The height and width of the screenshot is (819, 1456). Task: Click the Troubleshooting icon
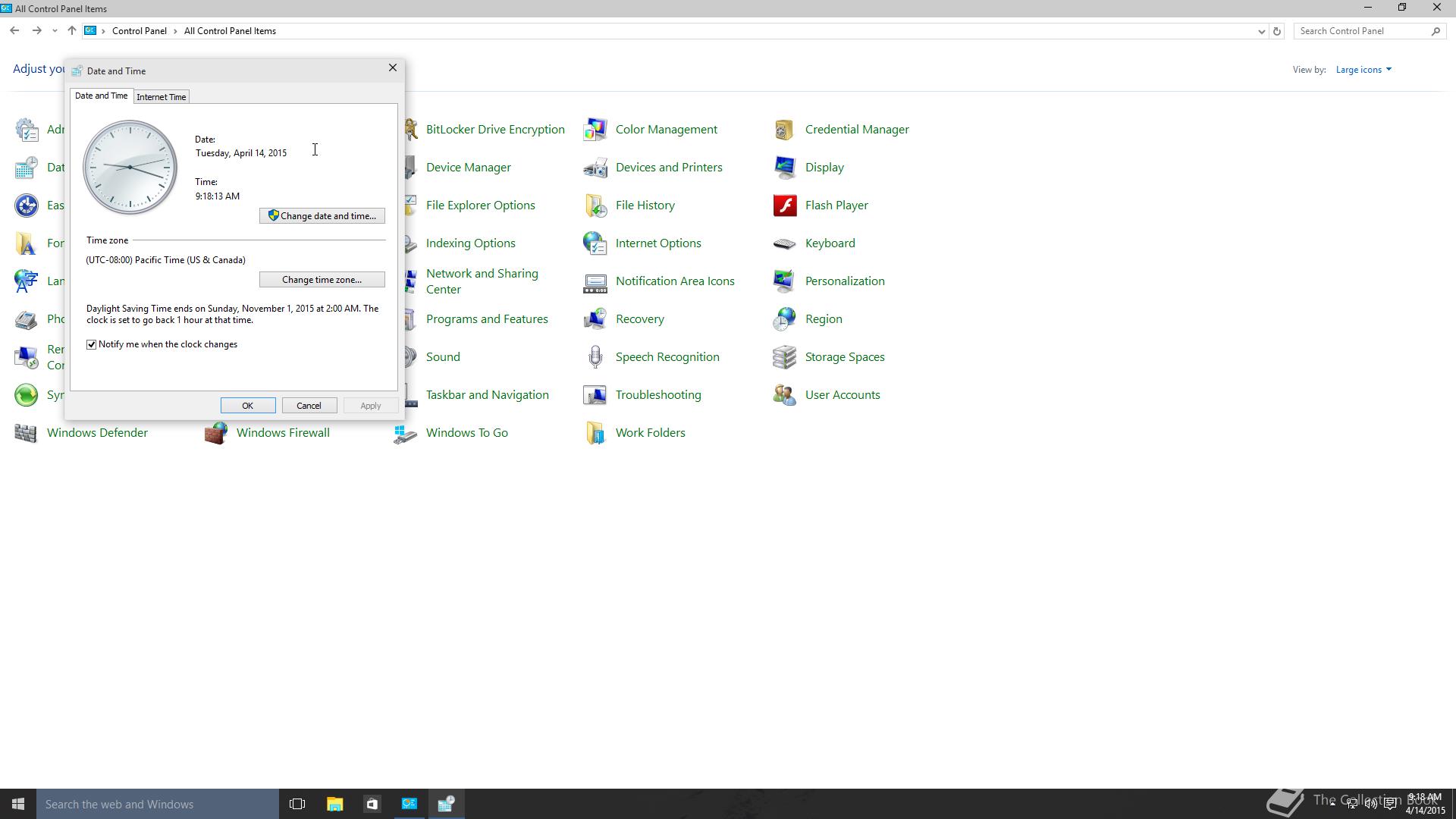595,395
